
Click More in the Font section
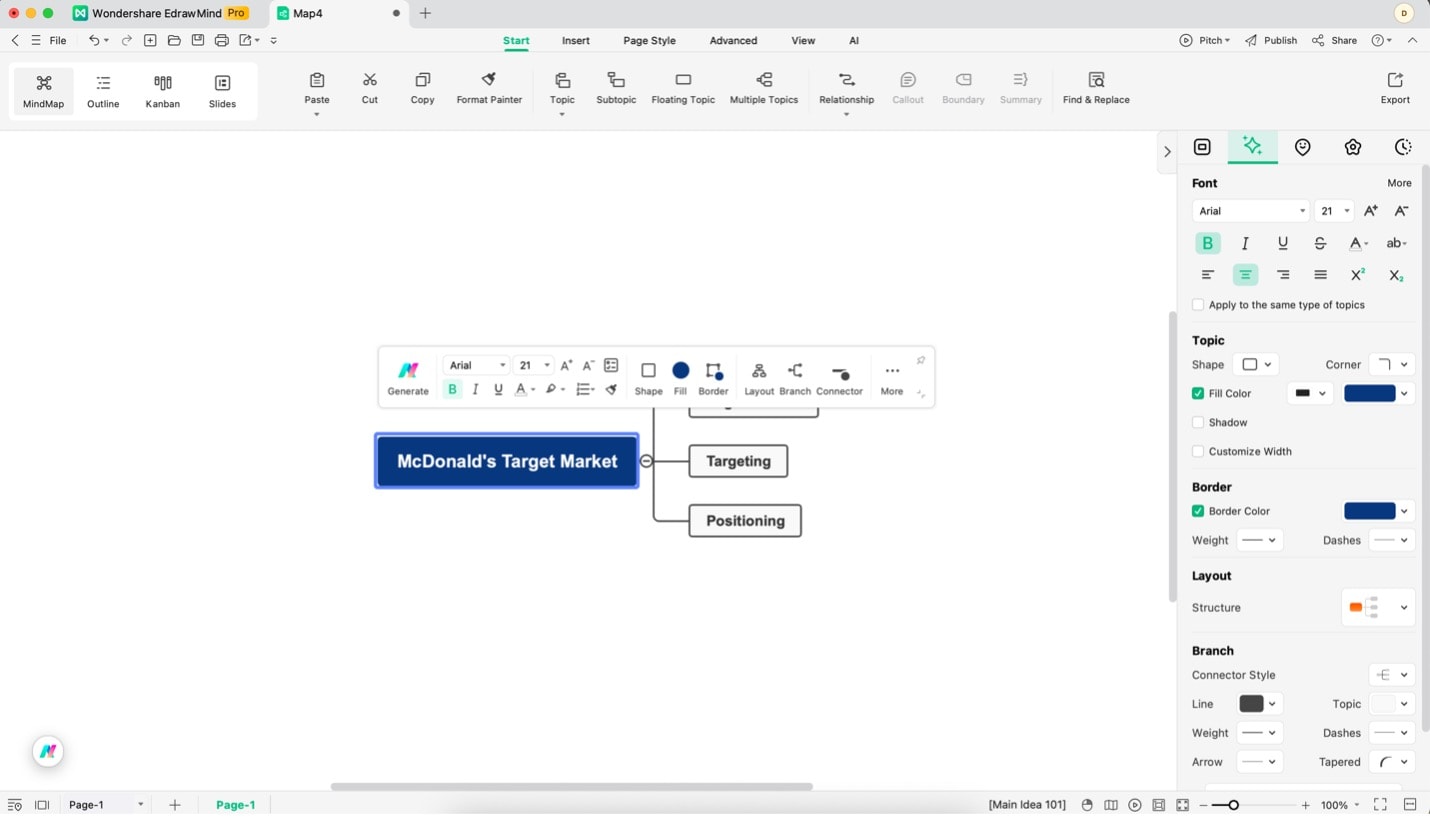click(x=1399, y=183)
